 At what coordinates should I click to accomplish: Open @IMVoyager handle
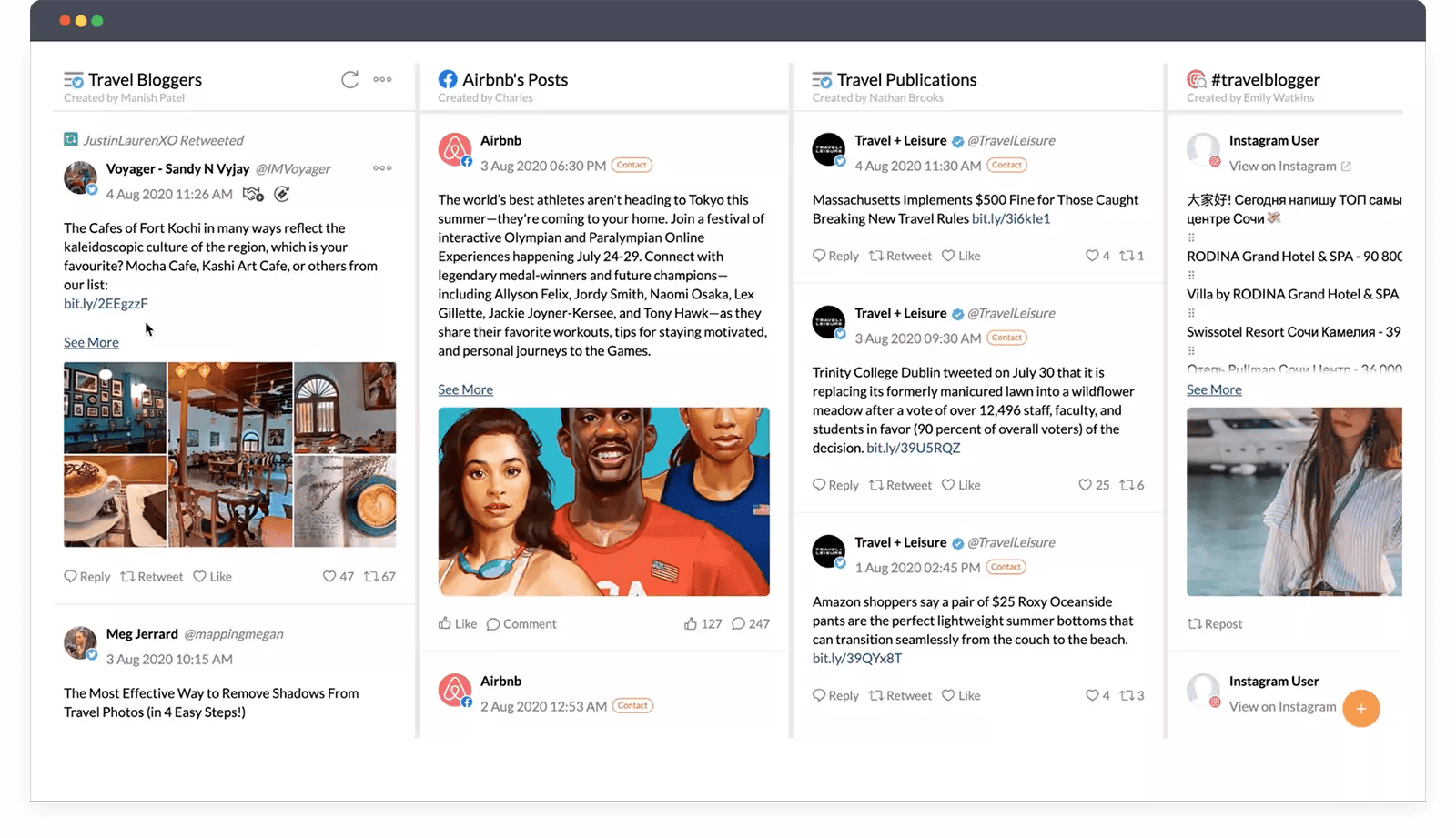[293, 169]
